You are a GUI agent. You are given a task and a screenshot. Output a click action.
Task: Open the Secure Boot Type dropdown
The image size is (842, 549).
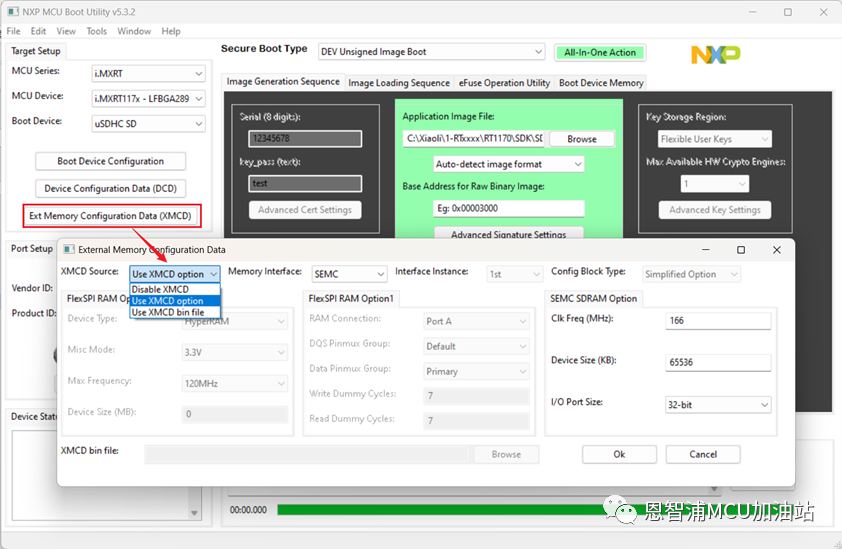431,52
